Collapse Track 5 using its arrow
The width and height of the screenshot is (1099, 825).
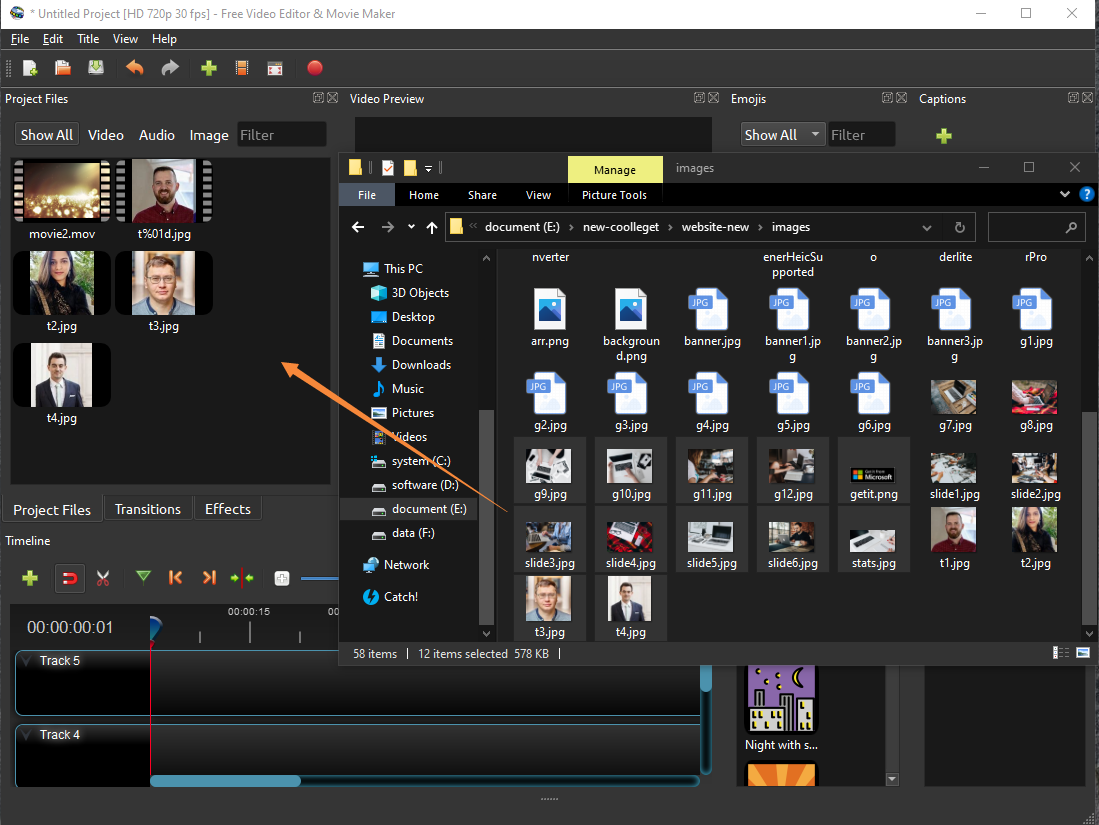(28, 661)
